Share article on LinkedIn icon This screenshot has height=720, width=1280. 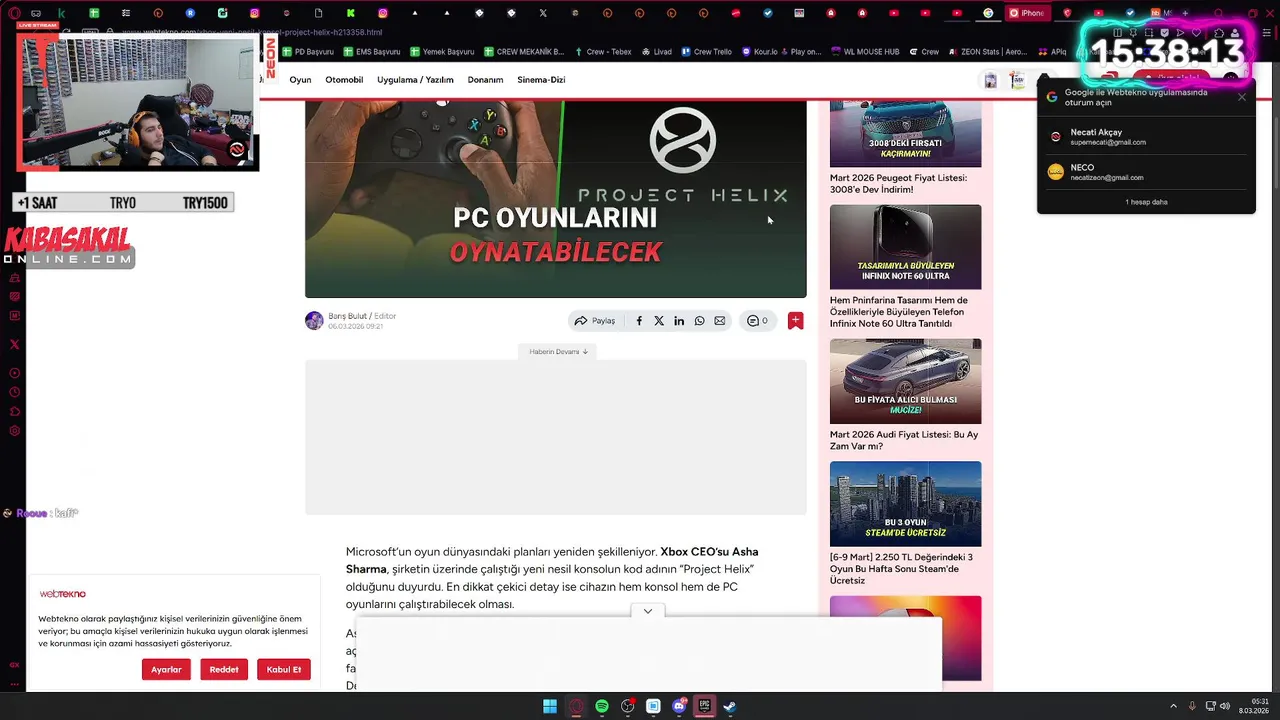click(679, 321)
